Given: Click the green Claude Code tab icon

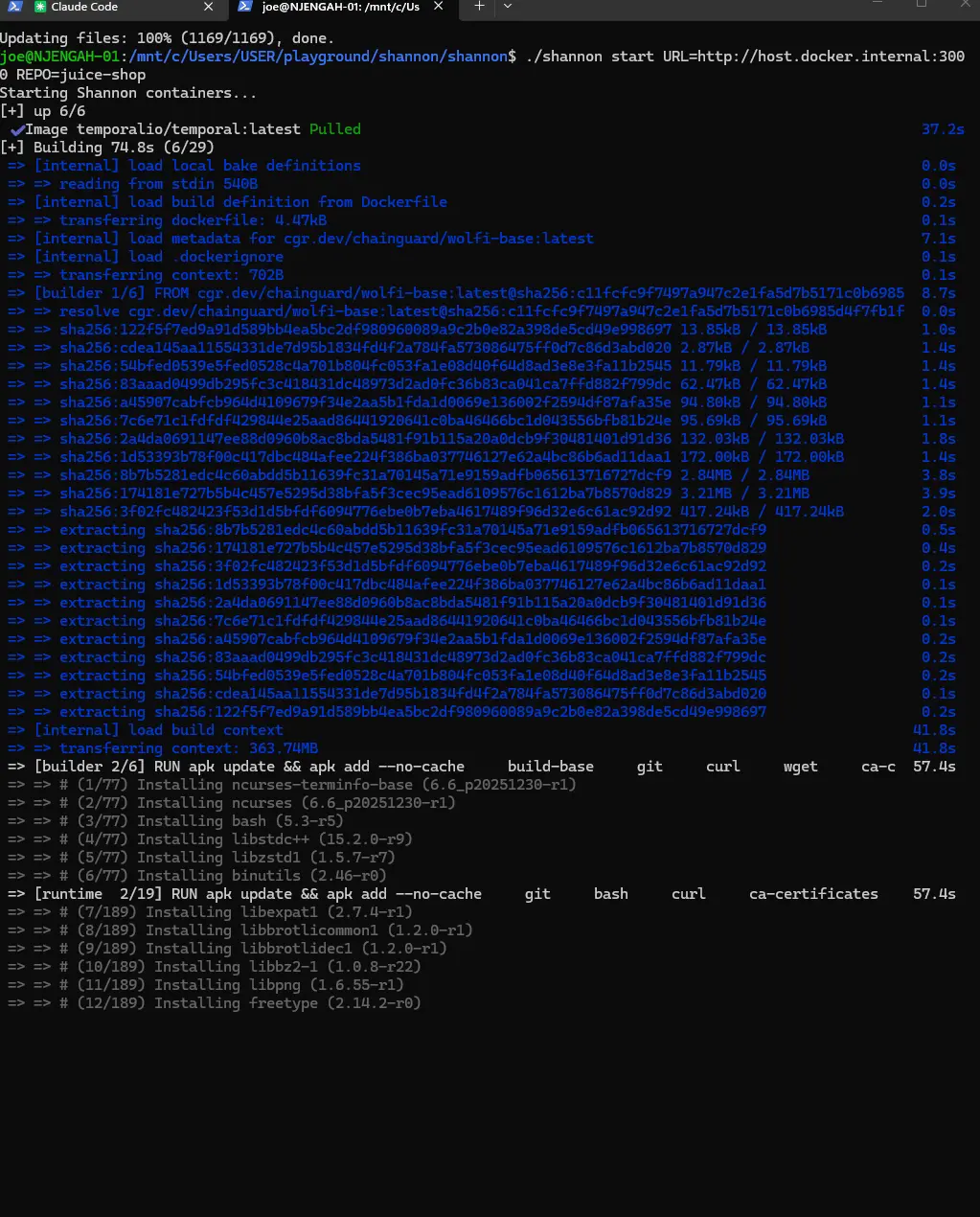Looking at the screenshot, I should click(40, 7).
